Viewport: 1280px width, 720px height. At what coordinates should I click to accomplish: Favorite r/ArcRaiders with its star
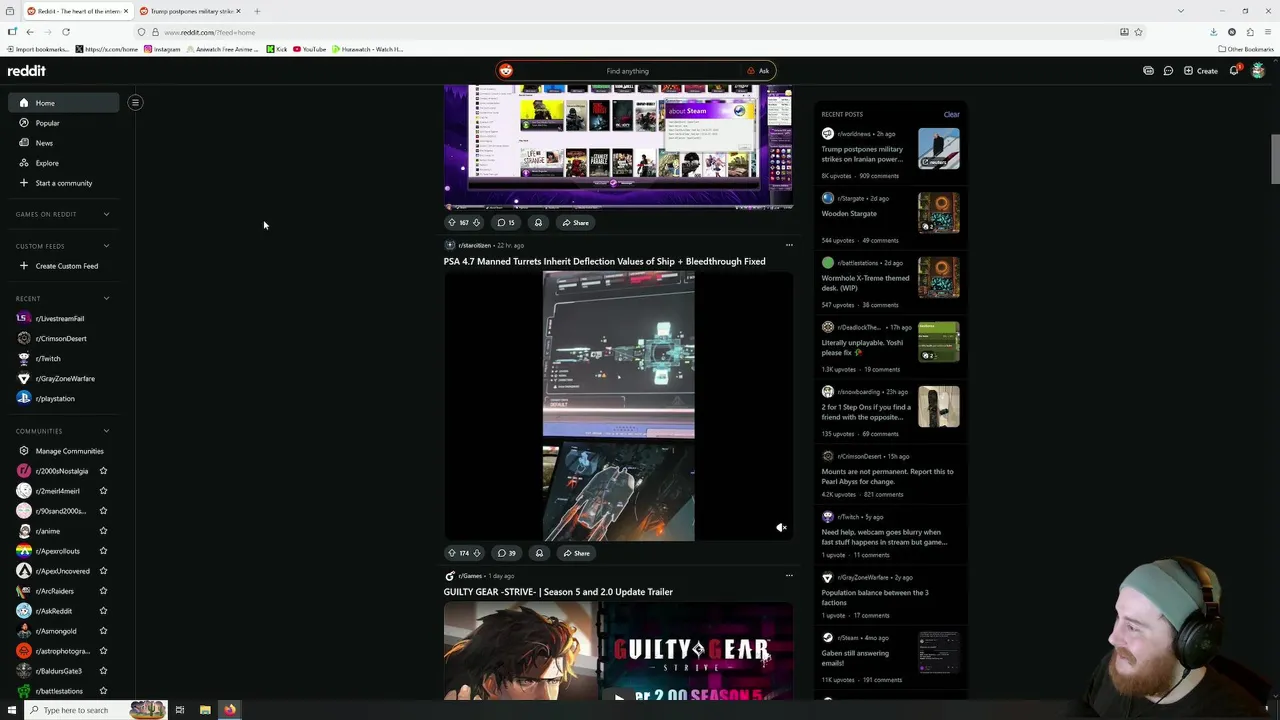coord(103,591)
